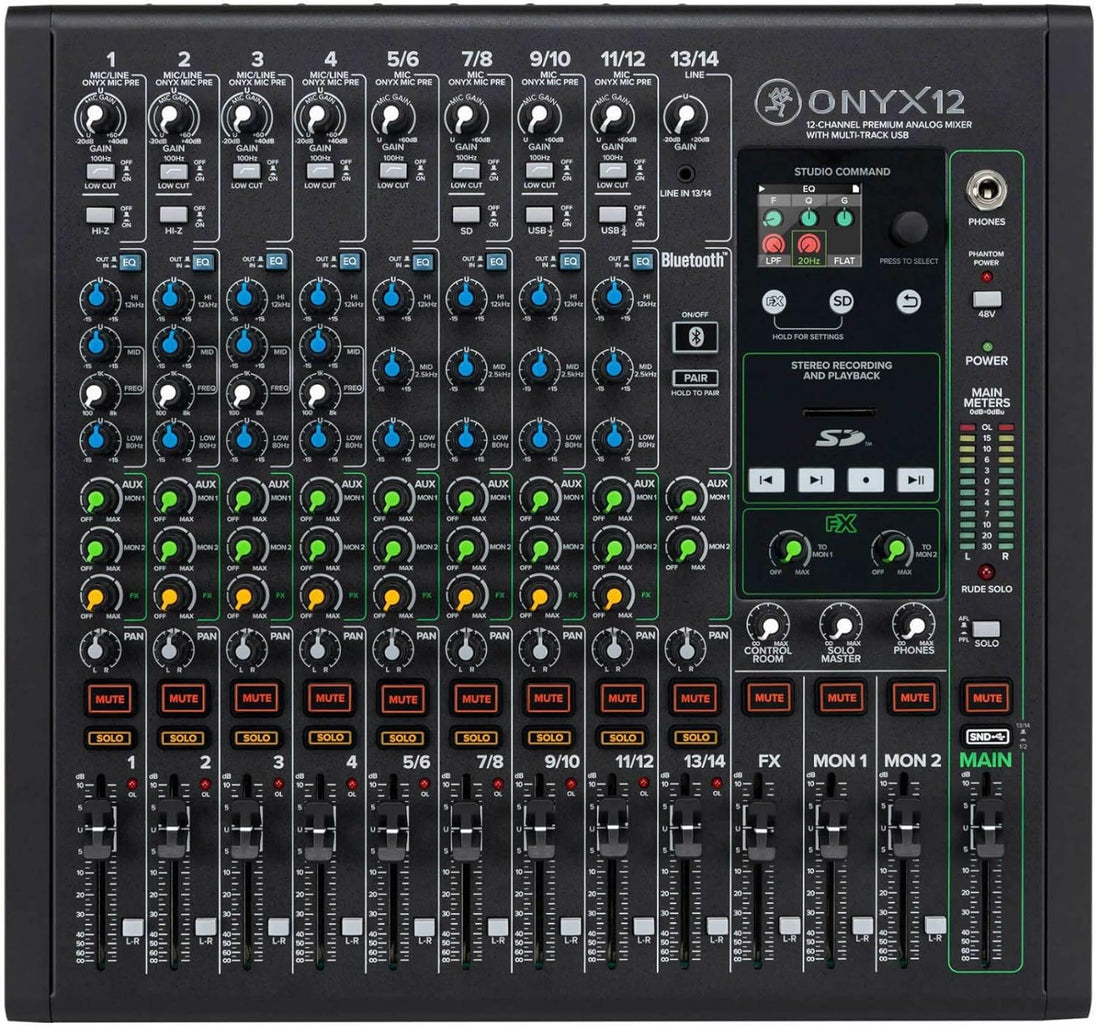1096x1027 pixels.
Task: Click the orange FX send knob on channel 5/6
Action: tap(393, 596)
